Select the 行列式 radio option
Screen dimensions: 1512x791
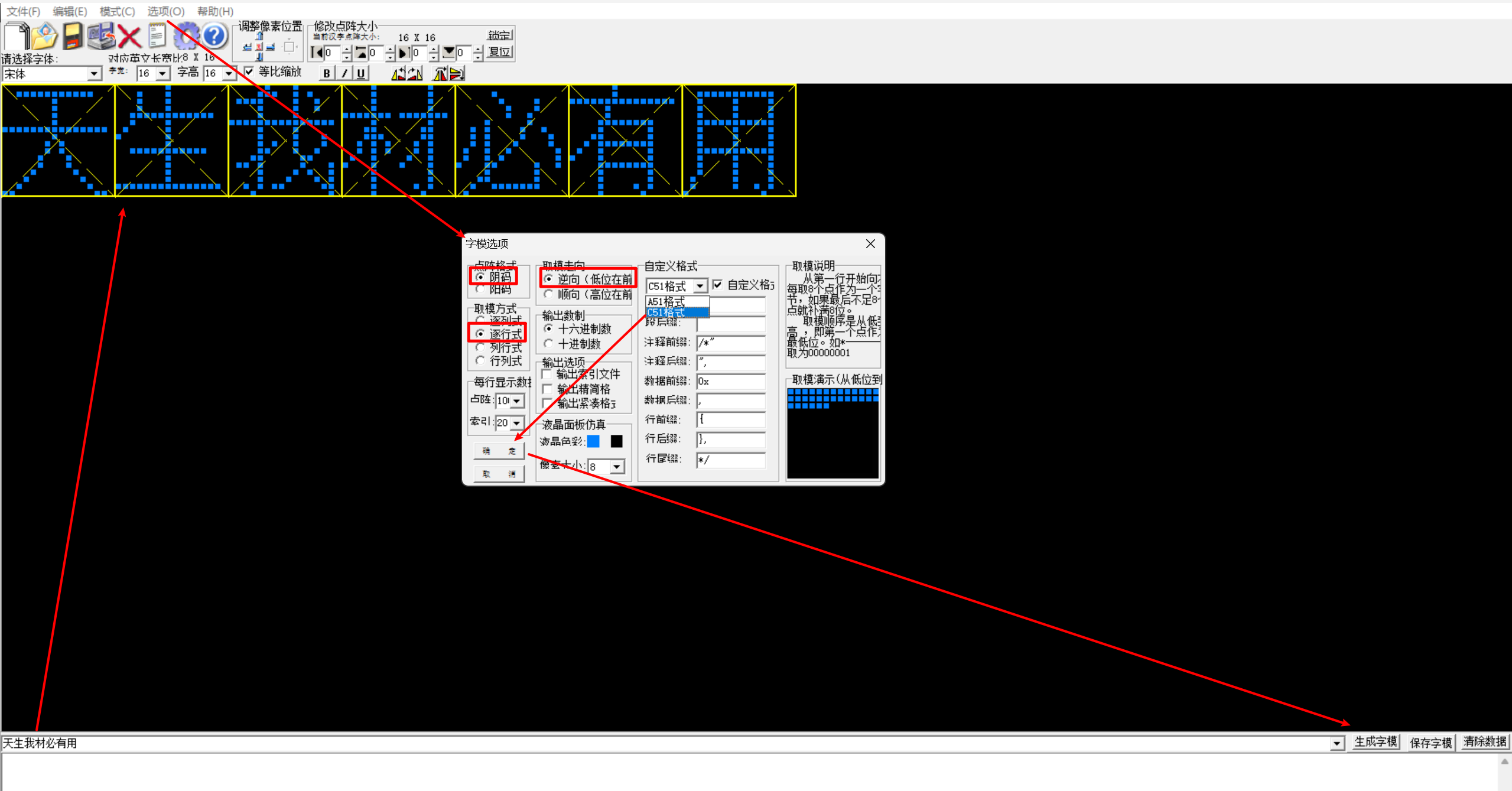tap(480, 361)
